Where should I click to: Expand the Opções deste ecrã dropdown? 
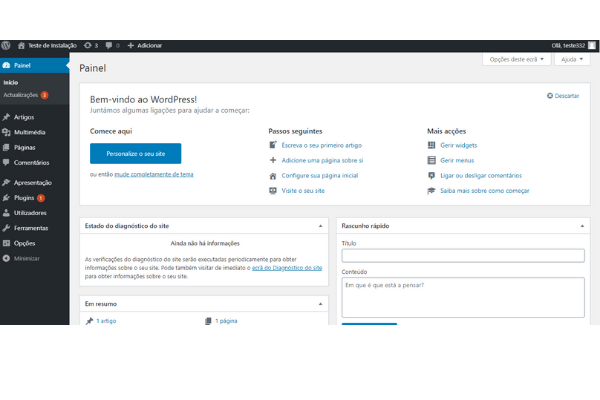(517, 59)
